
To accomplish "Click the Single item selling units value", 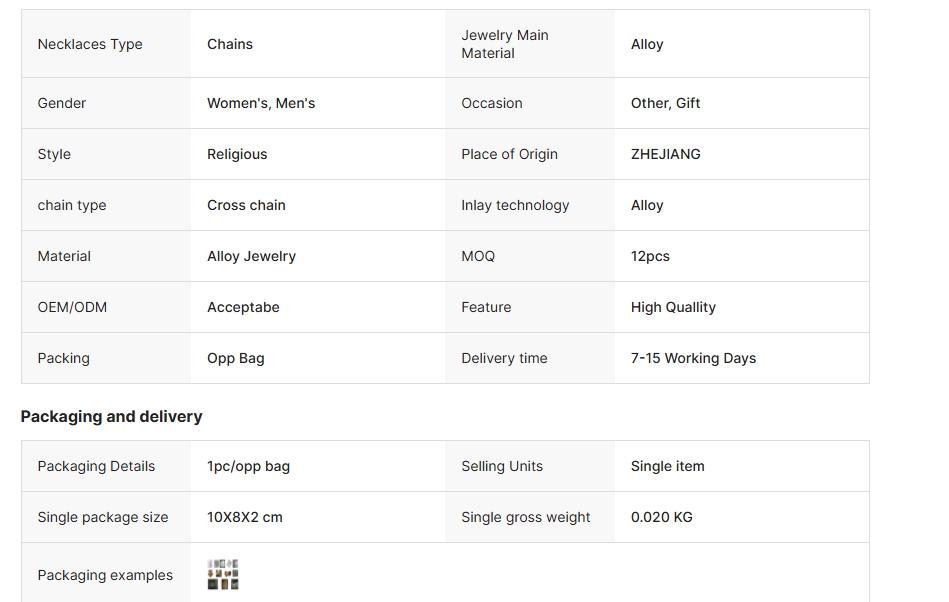I will [668, 466].
